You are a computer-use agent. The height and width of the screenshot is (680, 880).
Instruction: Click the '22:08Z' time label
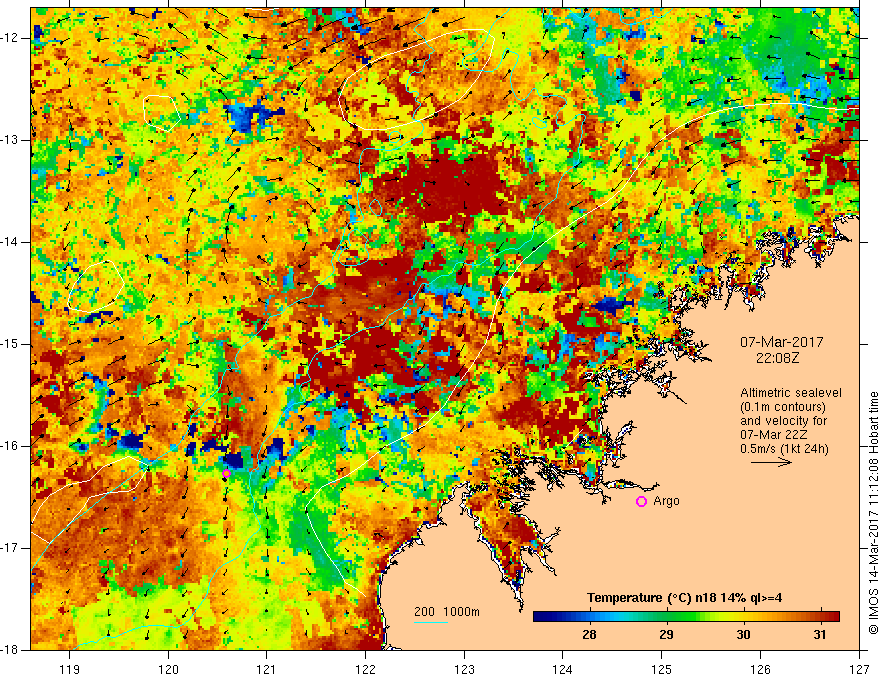(777, 357)
